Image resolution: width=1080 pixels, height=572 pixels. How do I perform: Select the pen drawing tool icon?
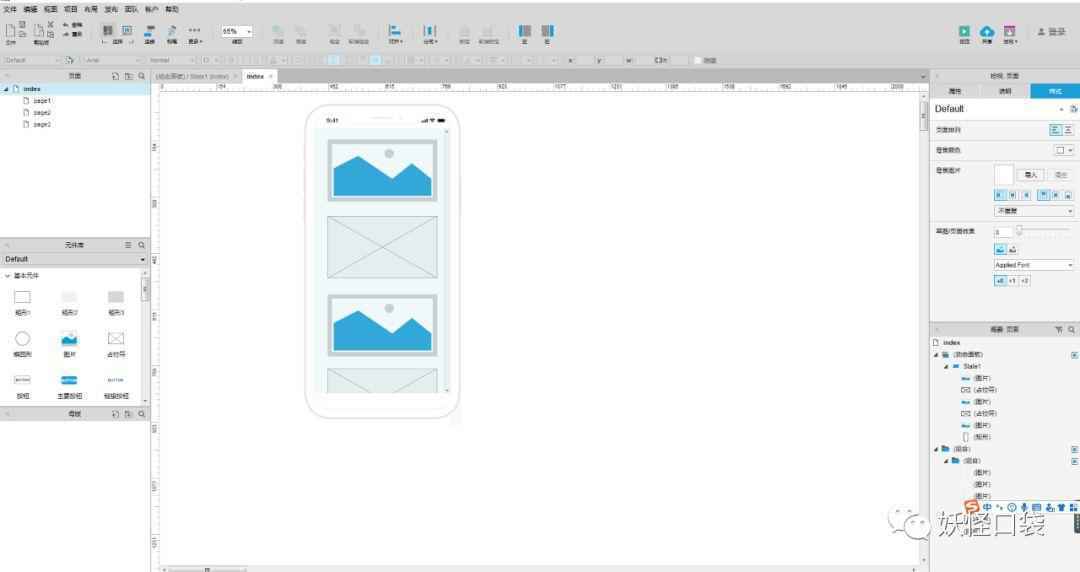tap(172, 31)
